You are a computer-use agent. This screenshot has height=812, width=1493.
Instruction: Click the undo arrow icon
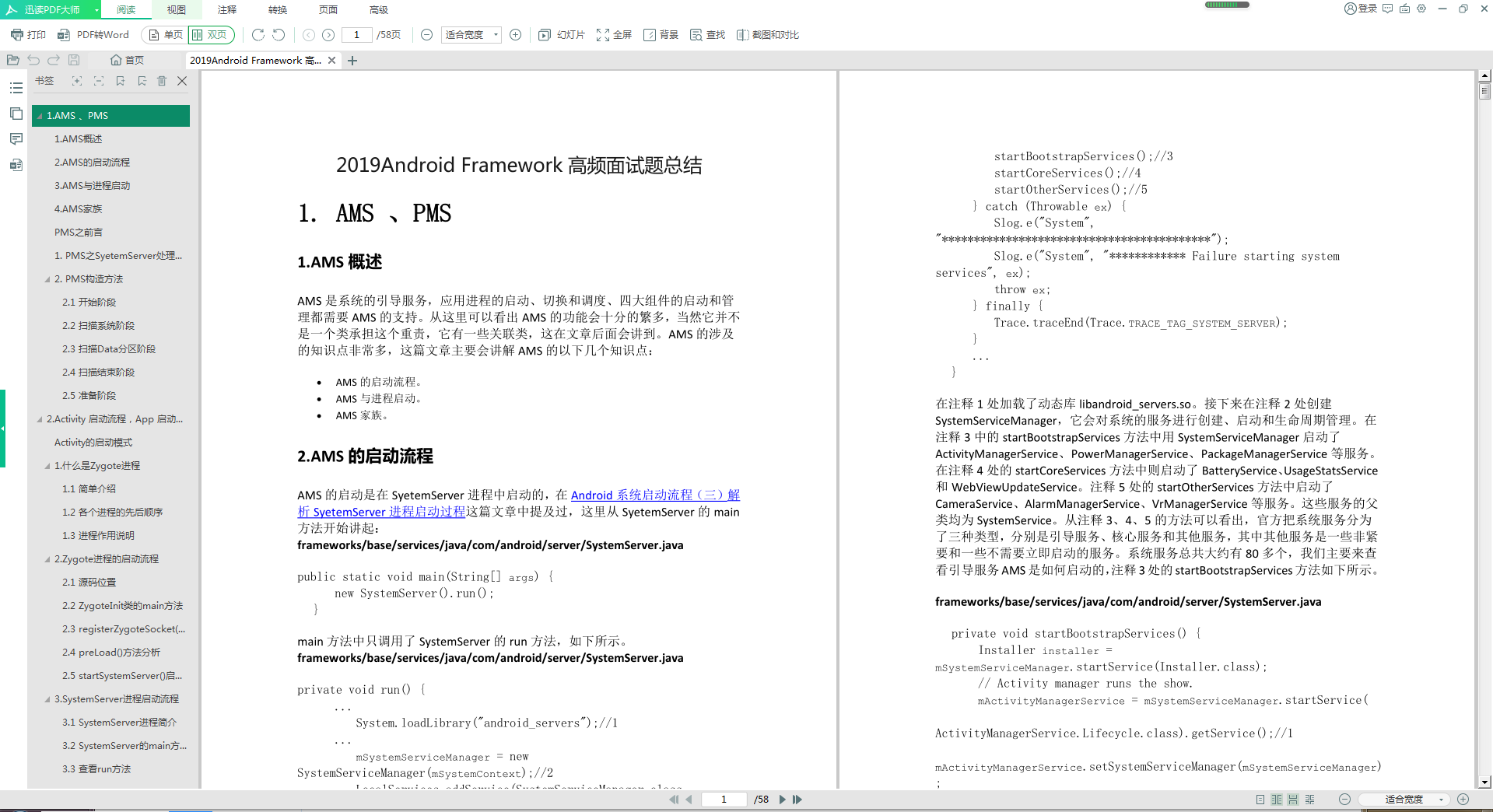coord(33,60)
